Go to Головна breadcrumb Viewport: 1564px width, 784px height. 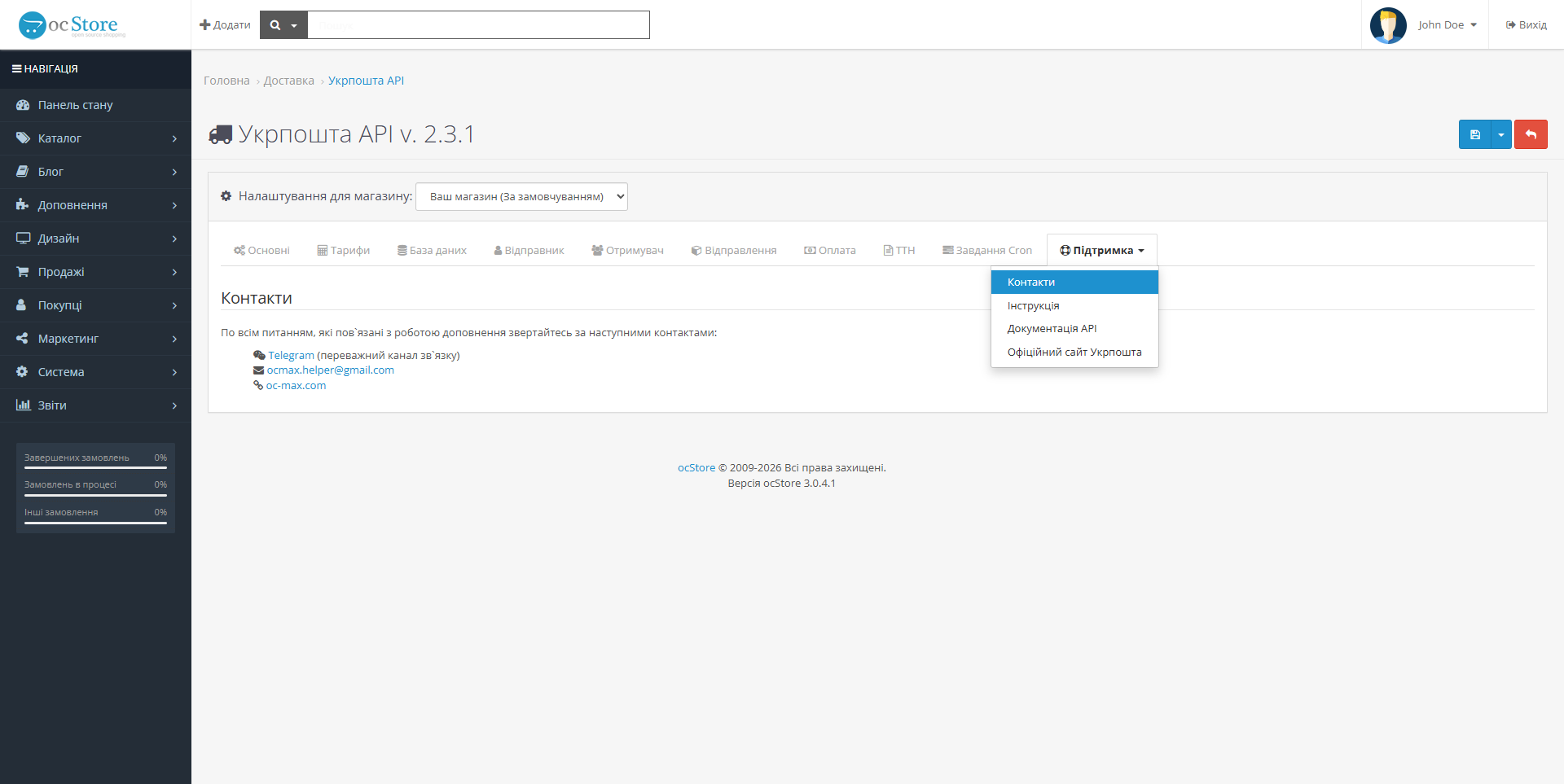[x=226, y=81]
